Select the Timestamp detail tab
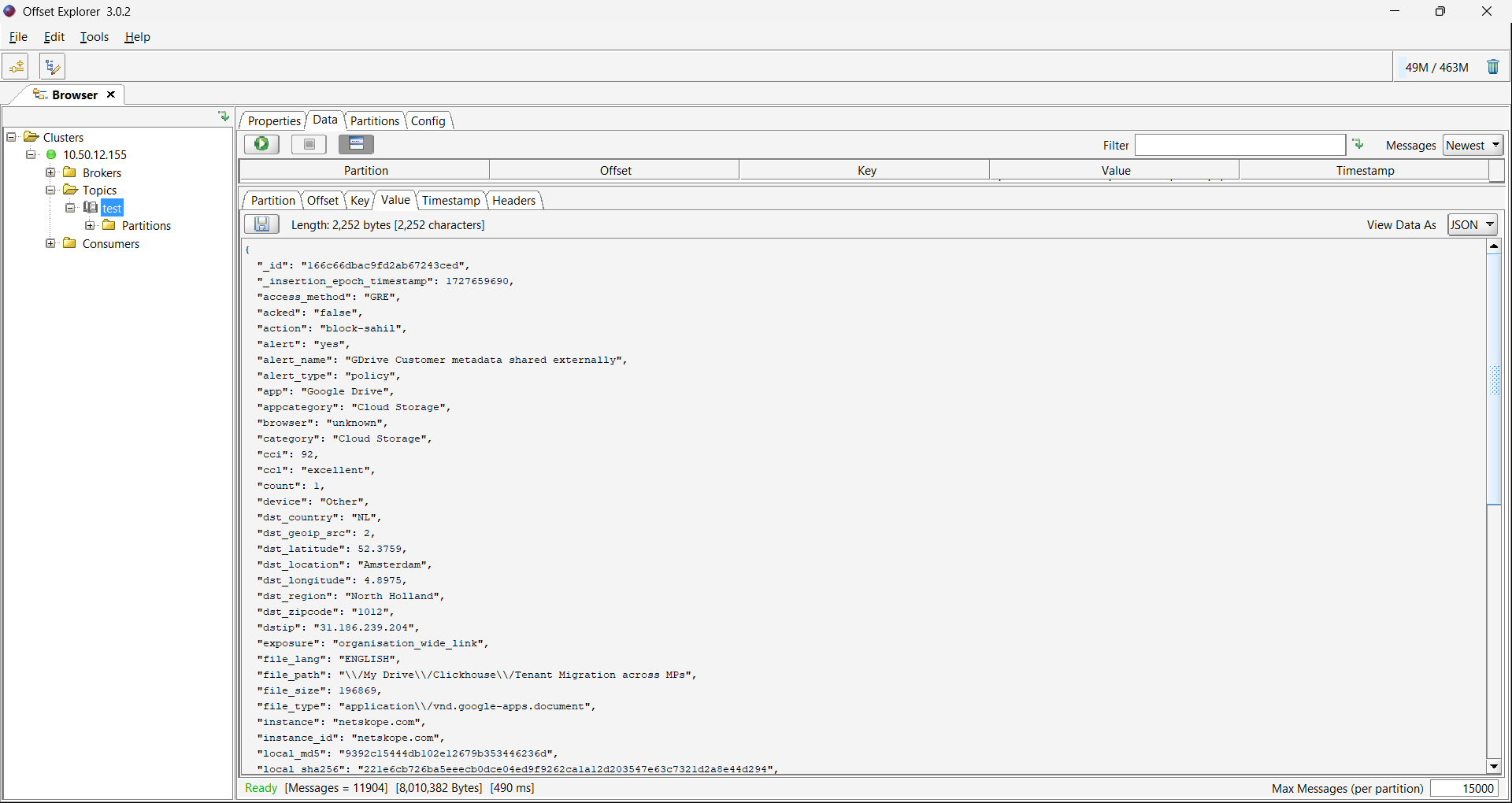This screenshot has height=803, width=1512. pyautogui.click(x=451, y=200)
